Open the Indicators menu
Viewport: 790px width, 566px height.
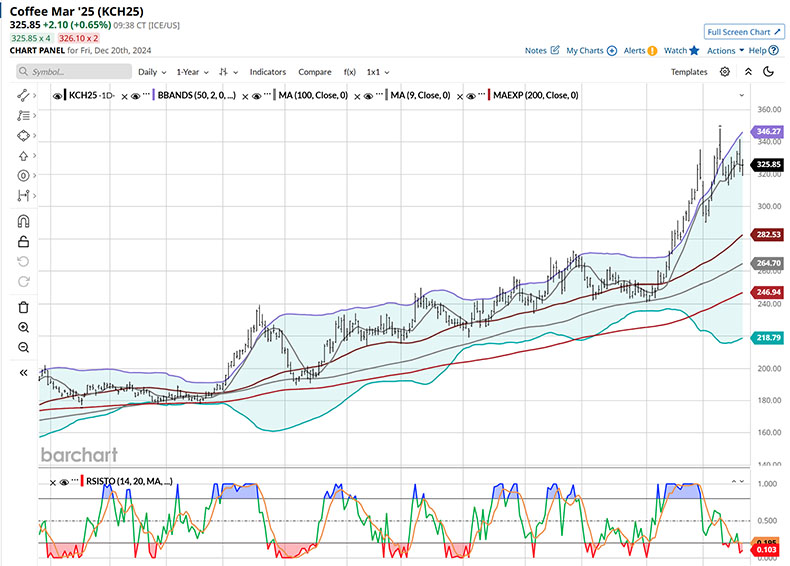pos(268,72)
